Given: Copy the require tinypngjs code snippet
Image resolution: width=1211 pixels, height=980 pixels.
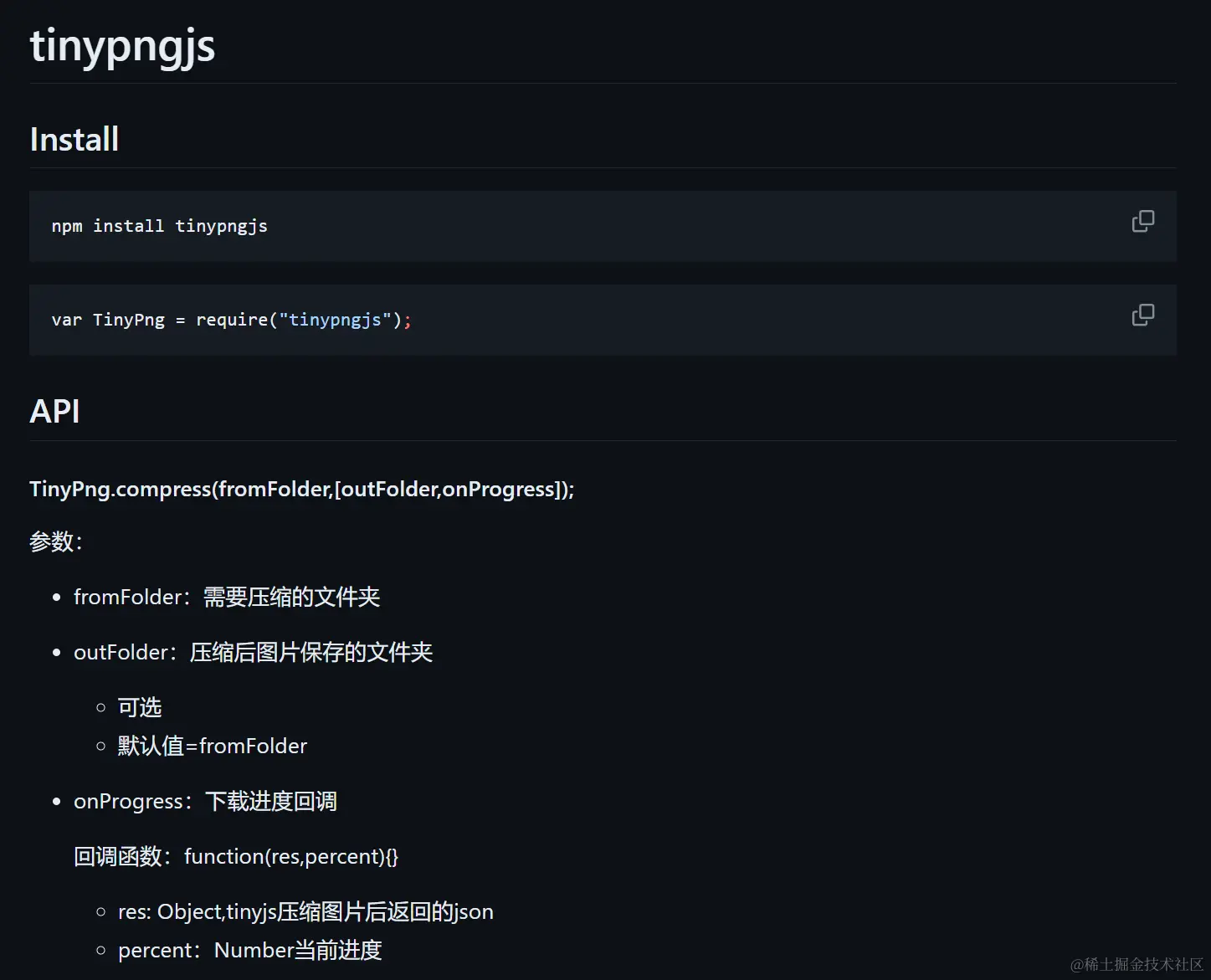Looking at the screenshot, I should tap(1142, 315).
